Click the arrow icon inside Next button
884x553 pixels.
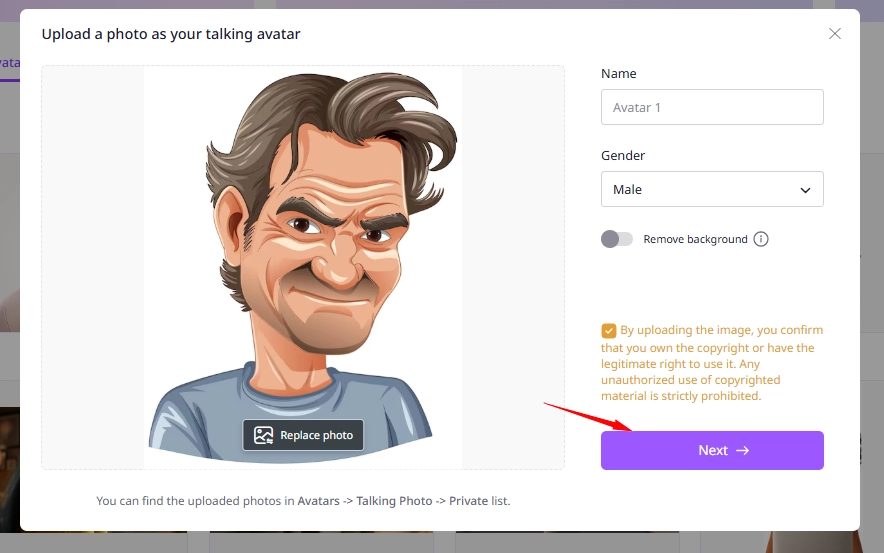pos(742,450)
